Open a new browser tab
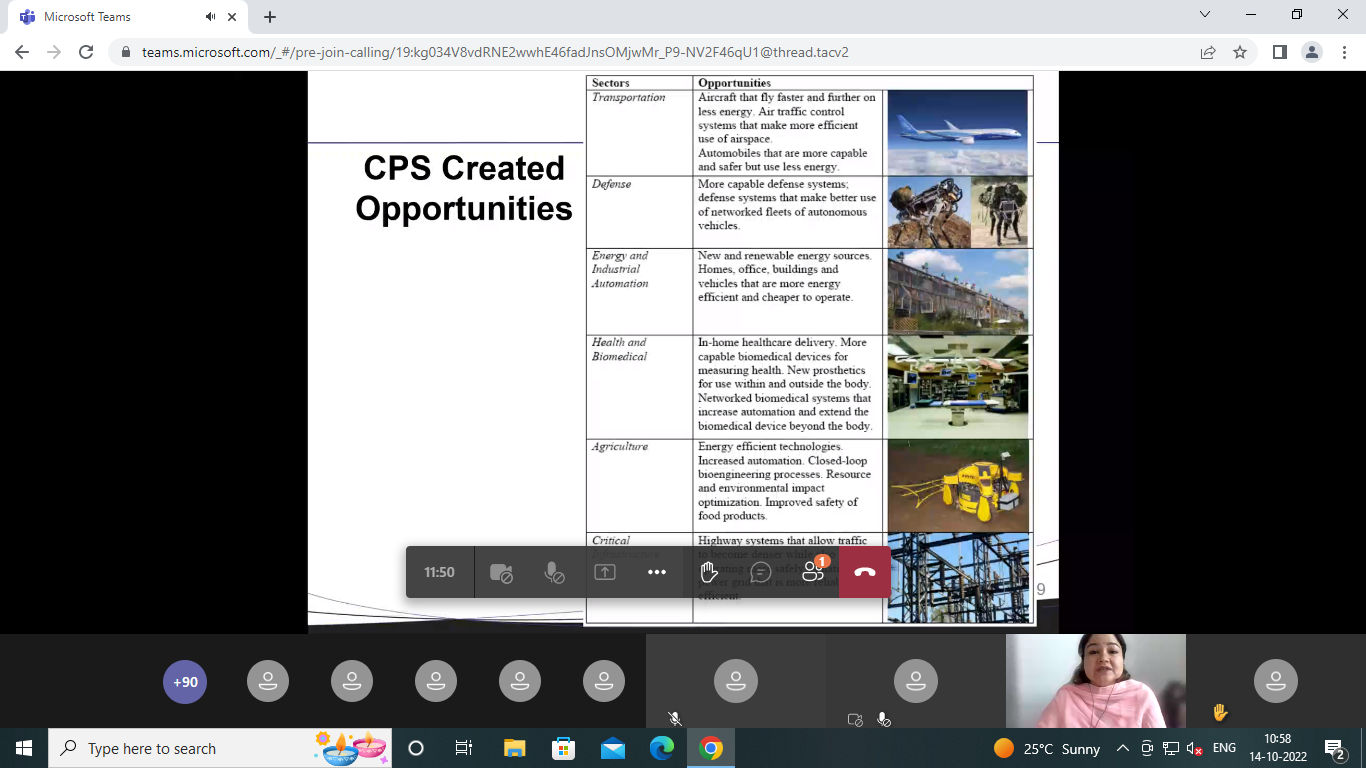Viewport: 1366px width, 768px height. tap(270, 17)
